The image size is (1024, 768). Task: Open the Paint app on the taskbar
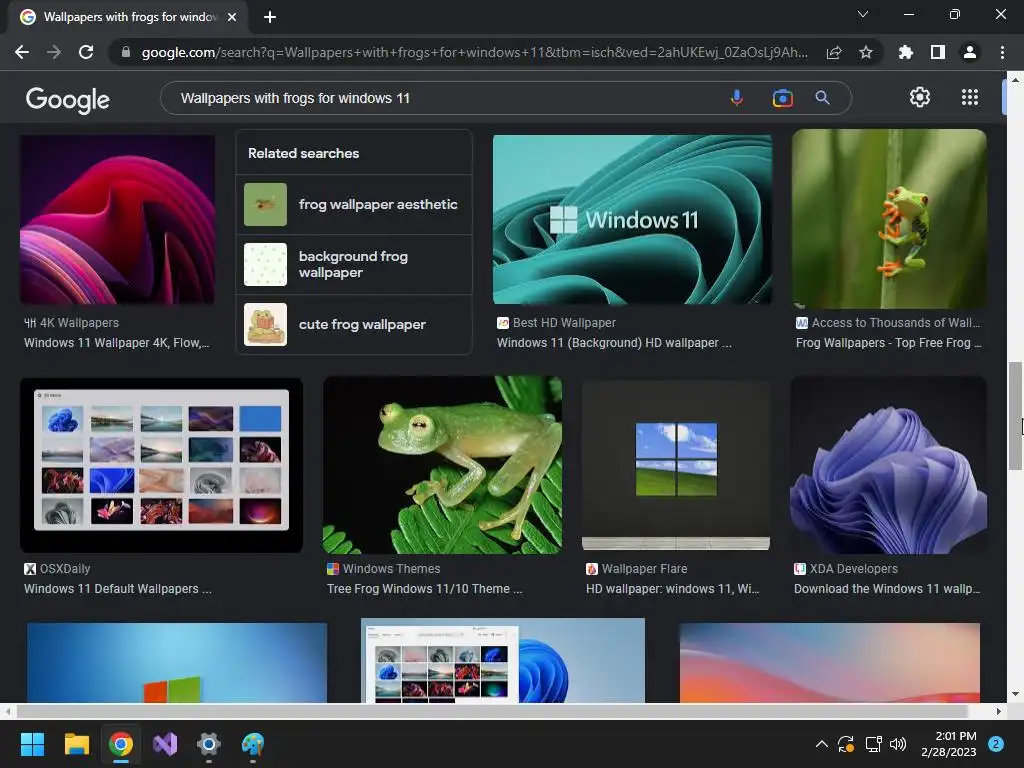click(253, 744)
